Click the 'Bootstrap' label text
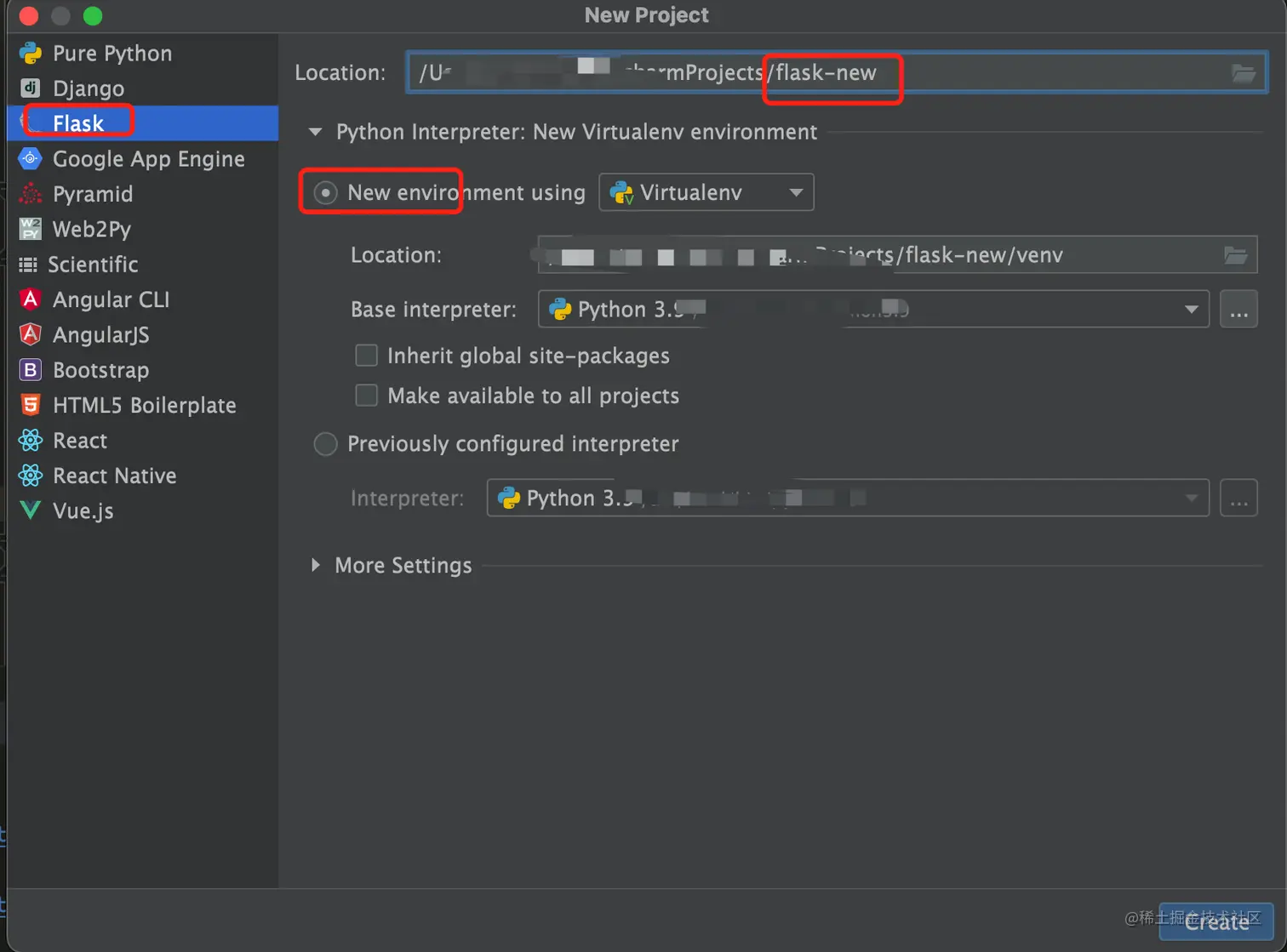The width and height of the screenshot is (1287, 952). click(101, 370)
